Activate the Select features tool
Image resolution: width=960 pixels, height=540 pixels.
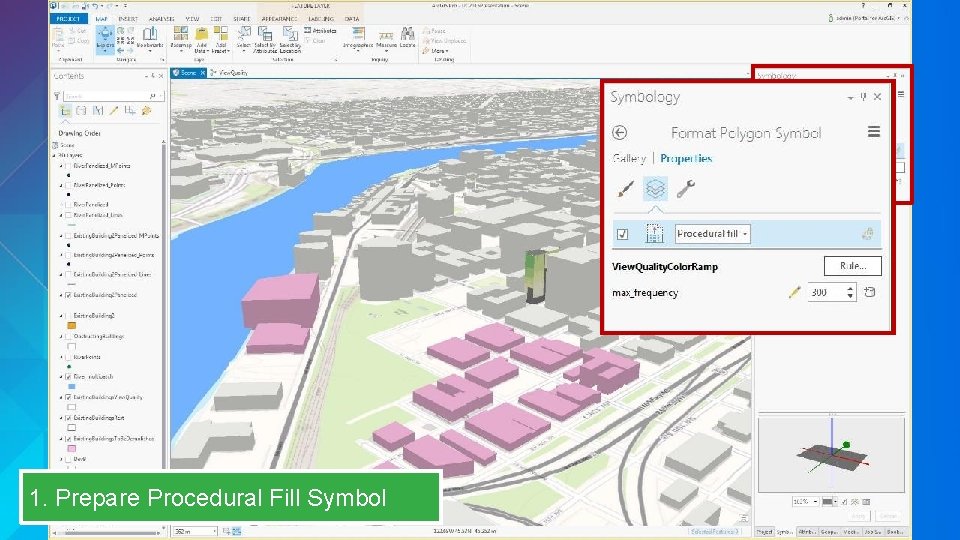244,37
